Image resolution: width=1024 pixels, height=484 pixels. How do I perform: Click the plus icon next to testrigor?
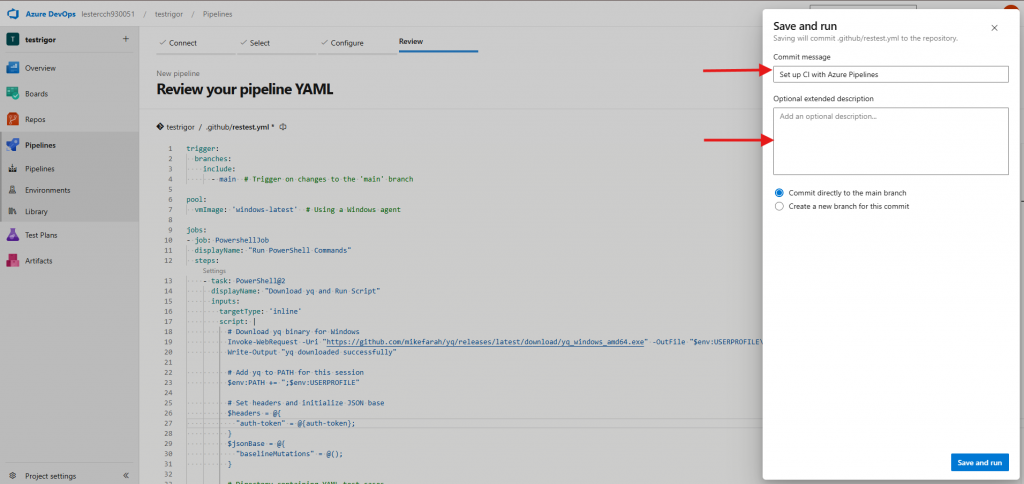click(x=125, y=39)
